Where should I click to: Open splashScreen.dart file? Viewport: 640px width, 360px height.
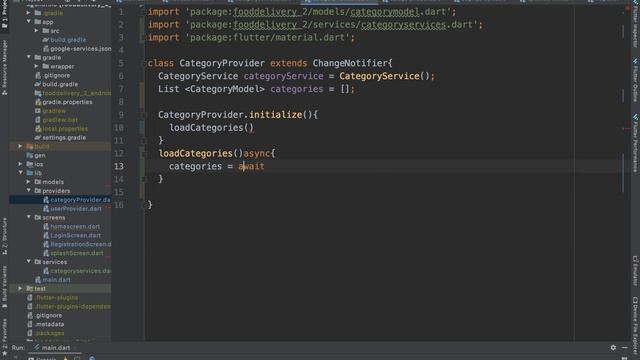(77, 253)
